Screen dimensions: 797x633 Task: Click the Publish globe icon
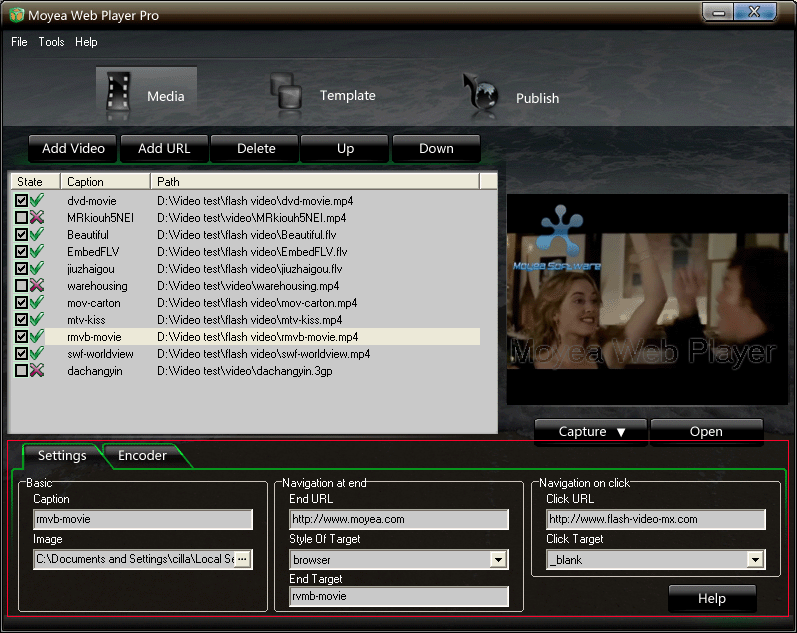click(480, 92)
